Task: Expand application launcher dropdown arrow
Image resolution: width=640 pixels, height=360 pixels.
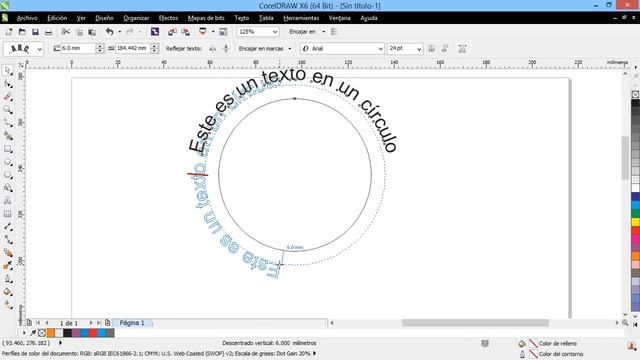Action: click(213, 31)
